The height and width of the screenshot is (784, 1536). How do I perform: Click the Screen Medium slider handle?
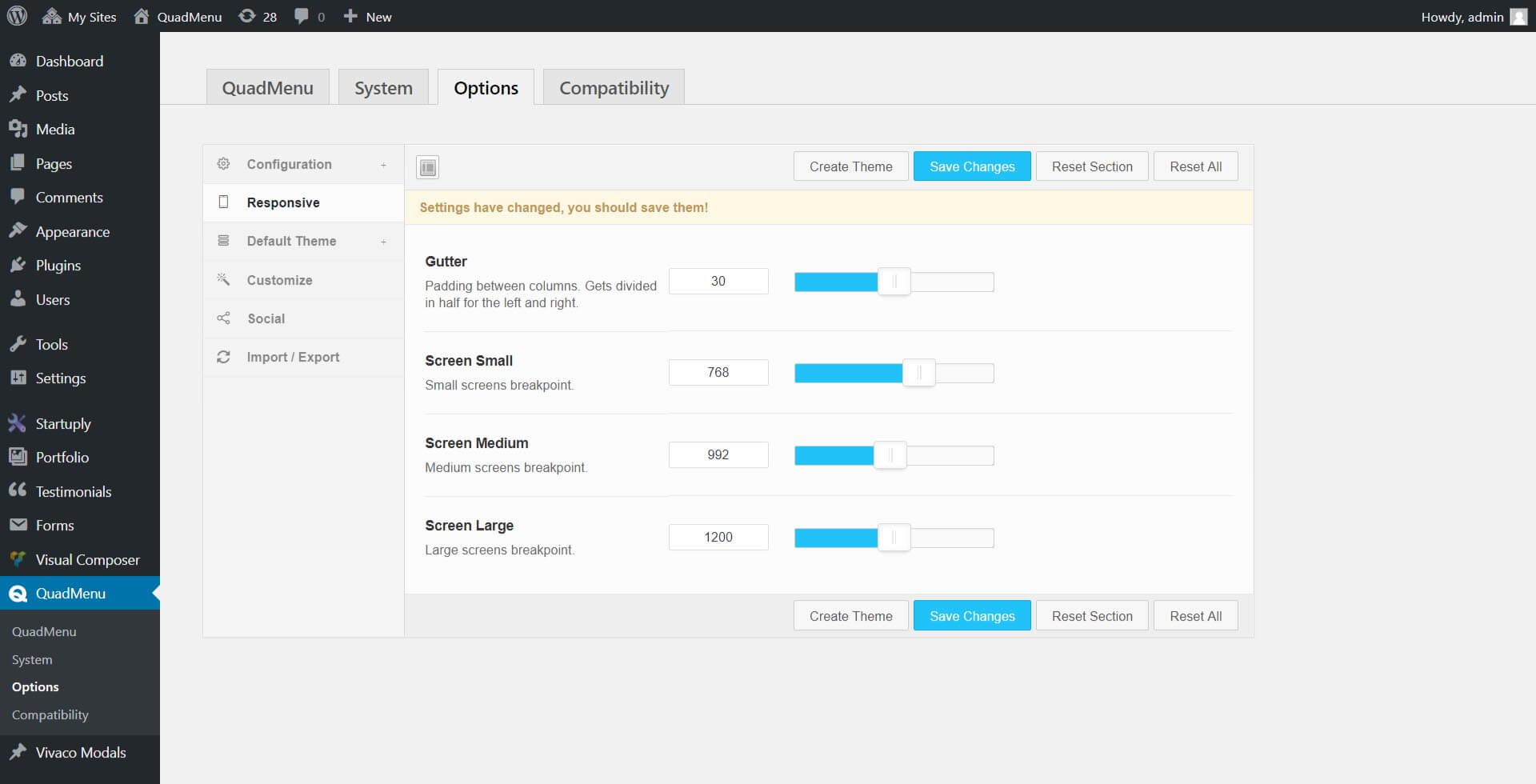(x=890, y=455)
